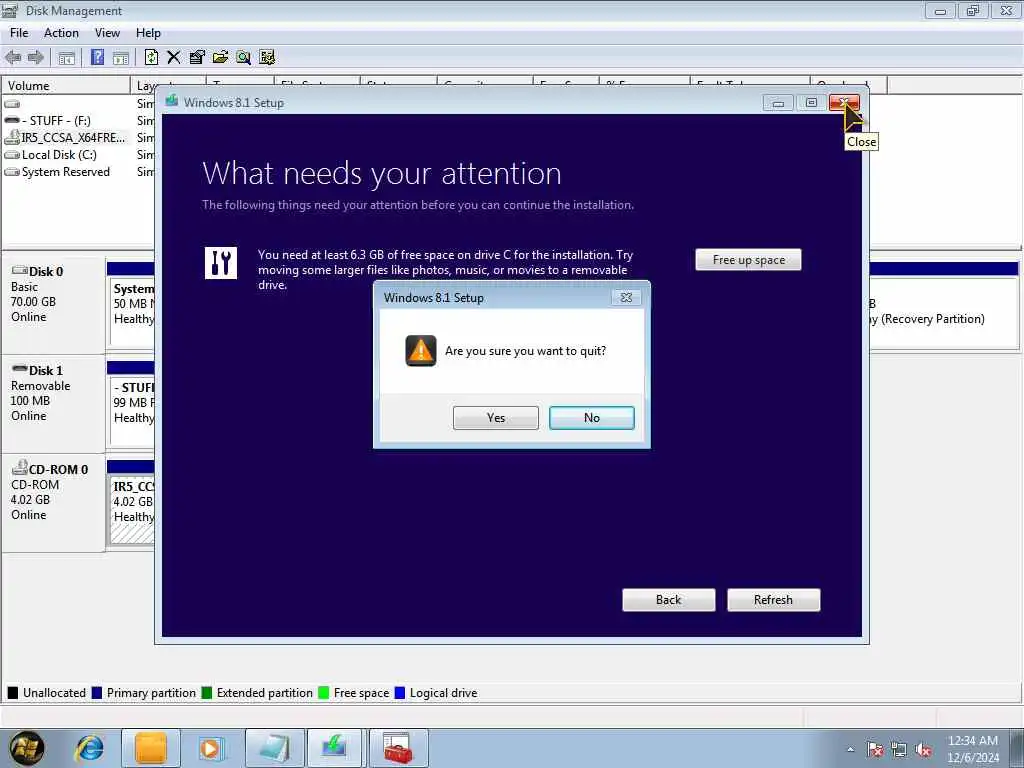Image resolution: width=1024 pixels, height=768 pixels.
Task: Open the Help menu
Action: (148, 33)
